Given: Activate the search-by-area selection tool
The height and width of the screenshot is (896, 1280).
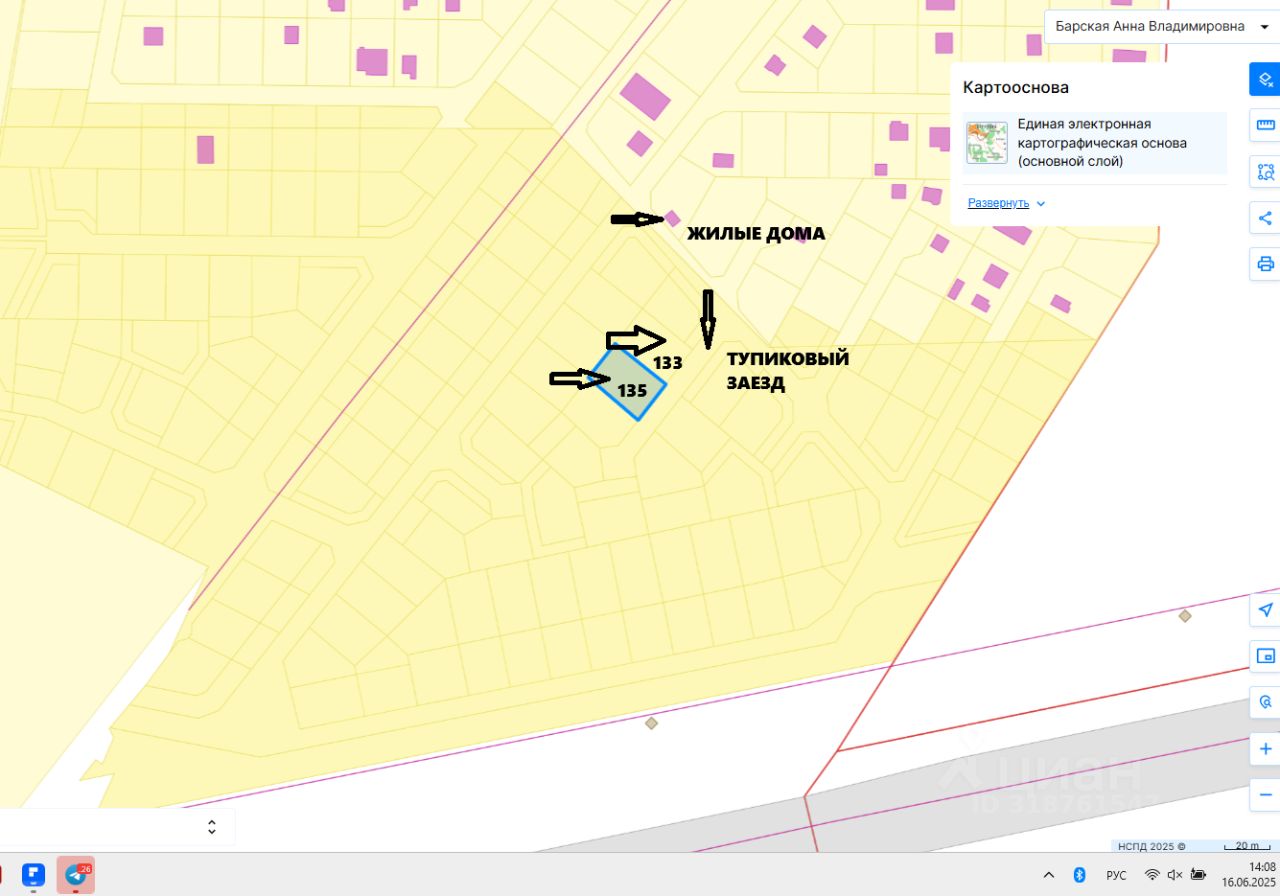Looking at the screenshot, I should 1265,171.
